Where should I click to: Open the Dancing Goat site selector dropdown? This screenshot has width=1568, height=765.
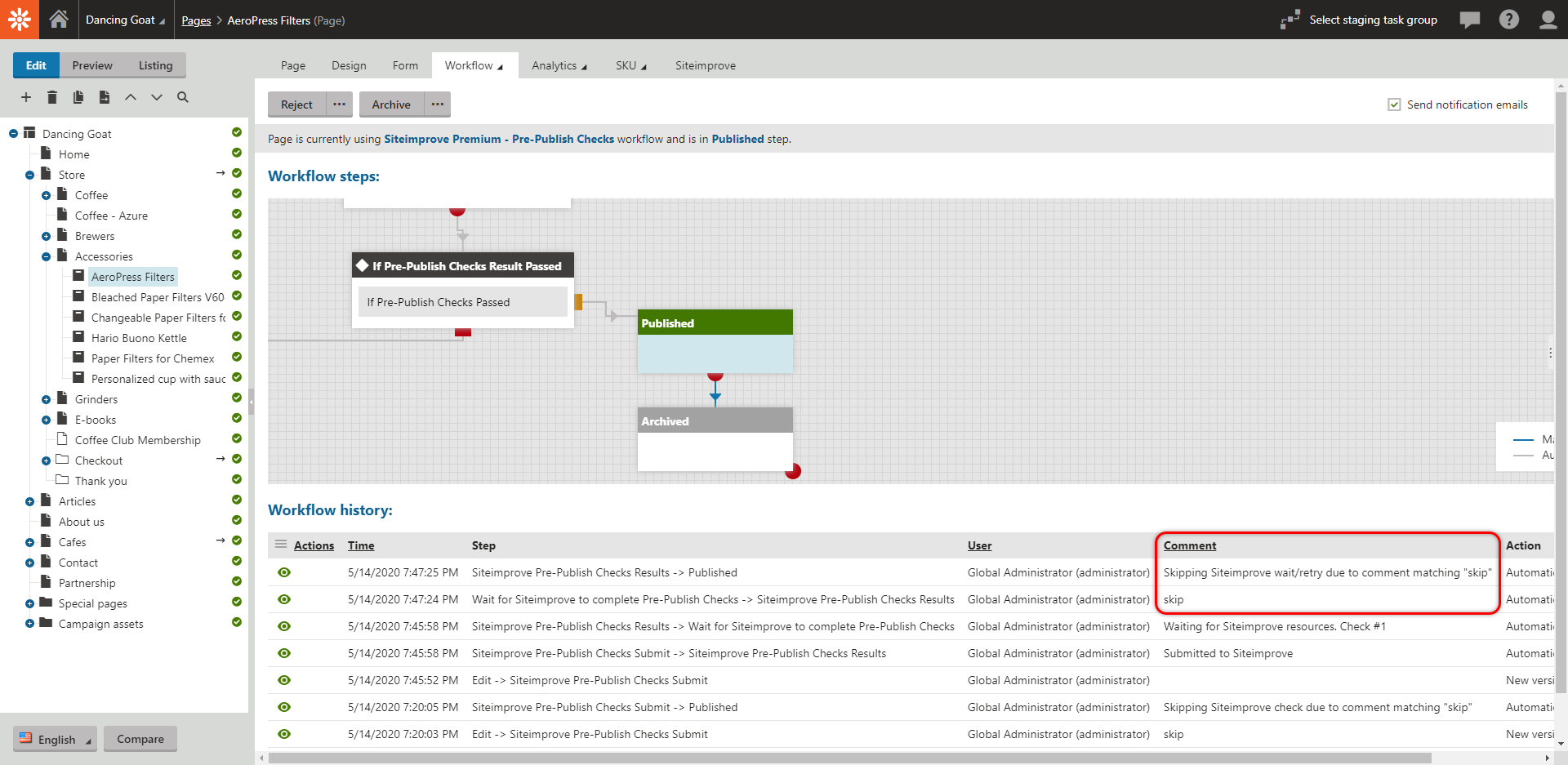(125, 20)
